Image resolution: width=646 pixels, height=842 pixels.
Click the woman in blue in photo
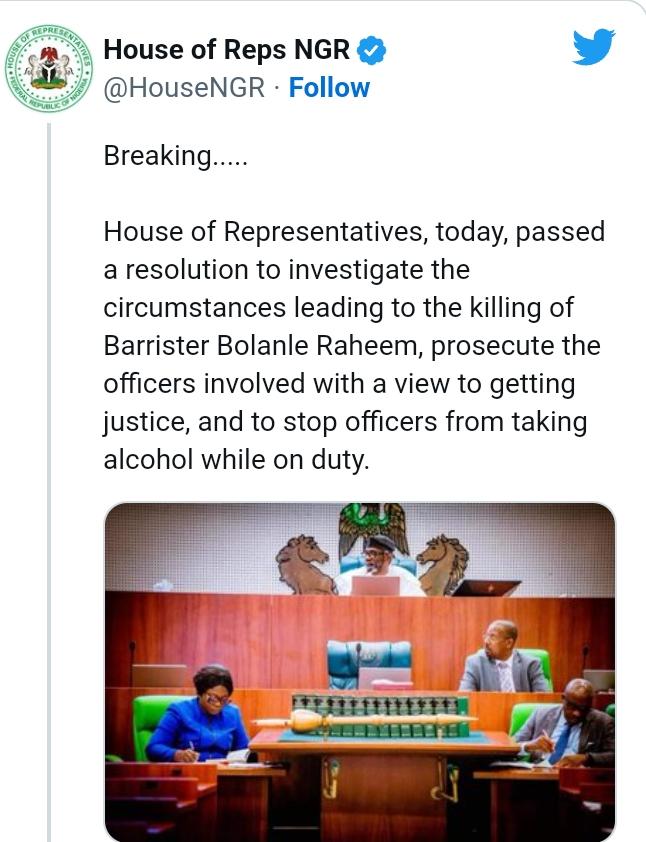(199, 715)
